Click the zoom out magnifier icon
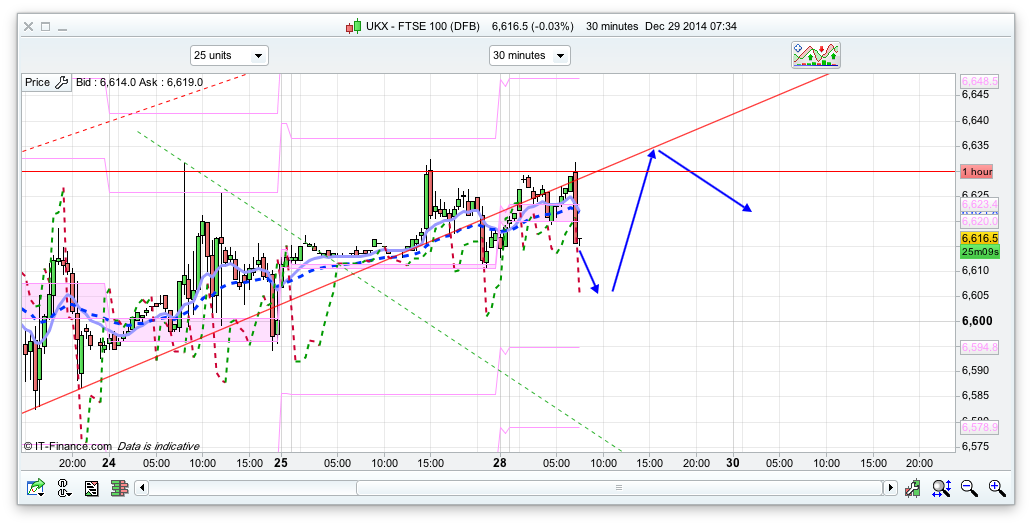1032x526 pixels. coord(969,488)
